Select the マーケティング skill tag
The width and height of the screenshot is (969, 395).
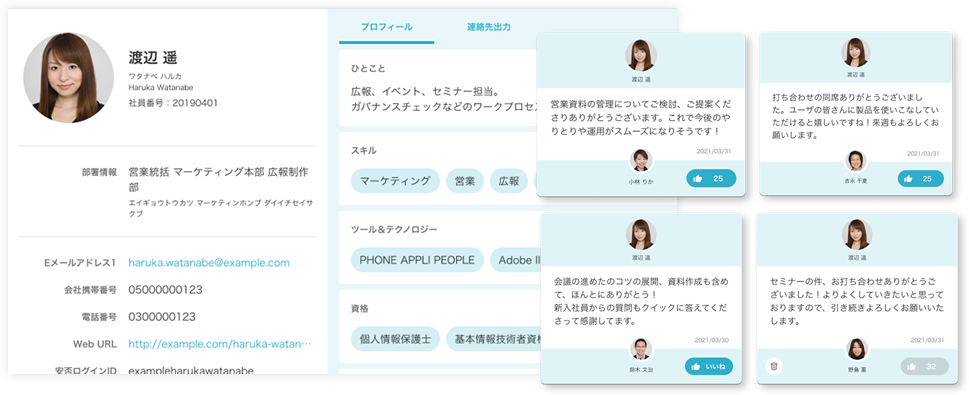coord(395,181)
